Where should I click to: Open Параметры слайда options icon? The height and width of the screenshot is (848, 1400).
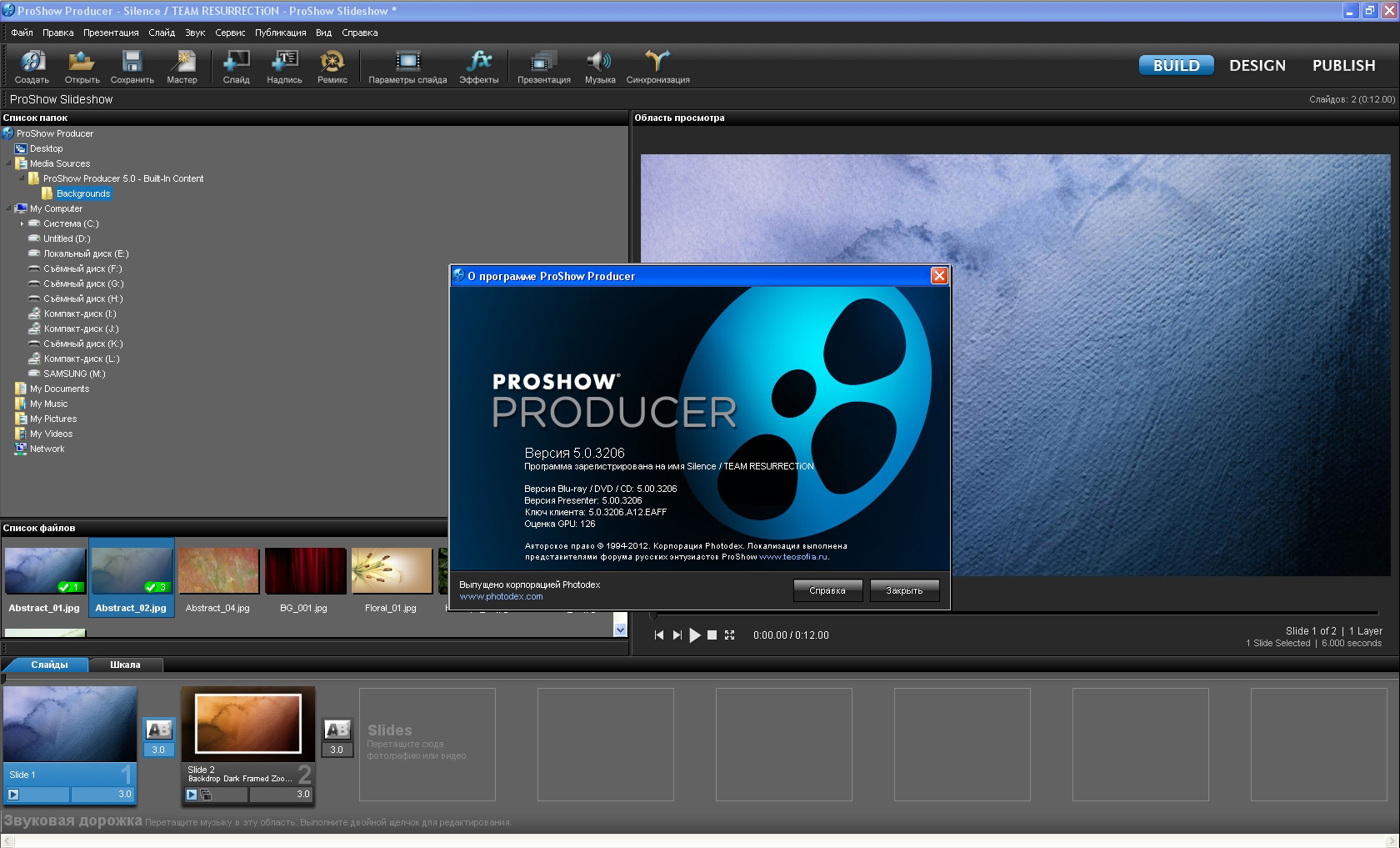coord(407,67)
